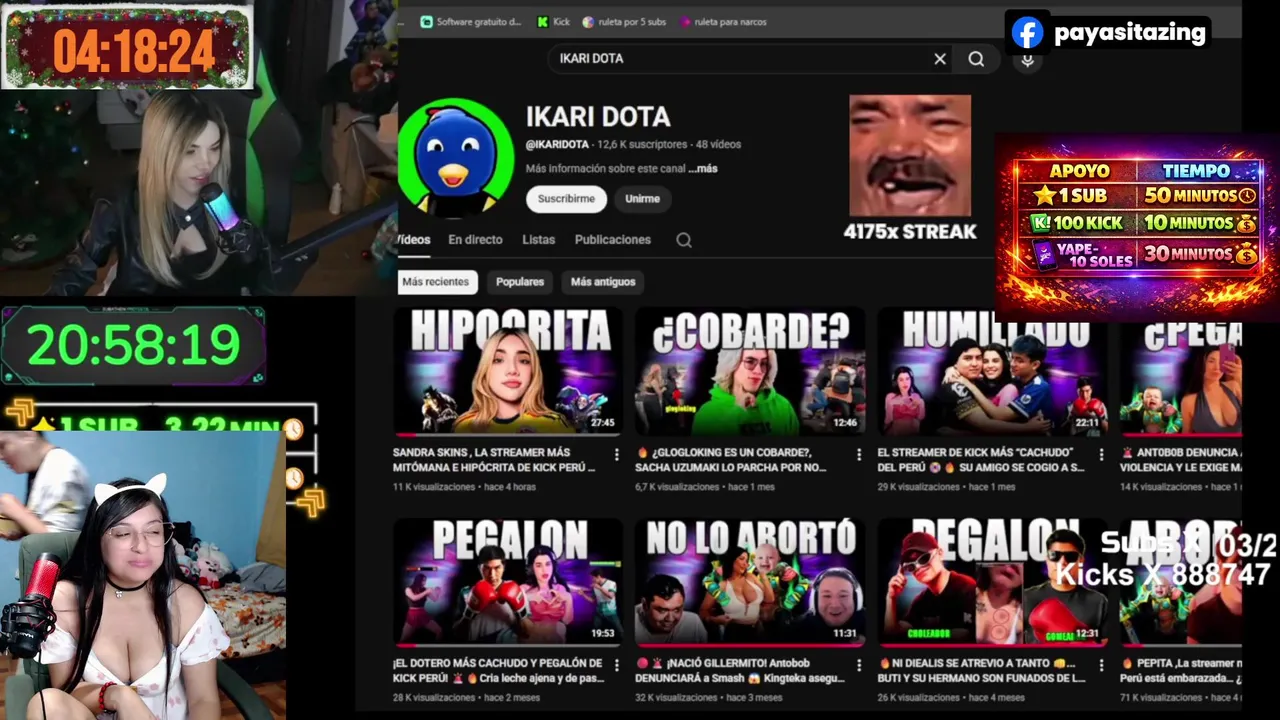Open the NACIÓ GILLERMITO video title
The width and height of the screenshot is (1280, 720).
coord(739,670)
